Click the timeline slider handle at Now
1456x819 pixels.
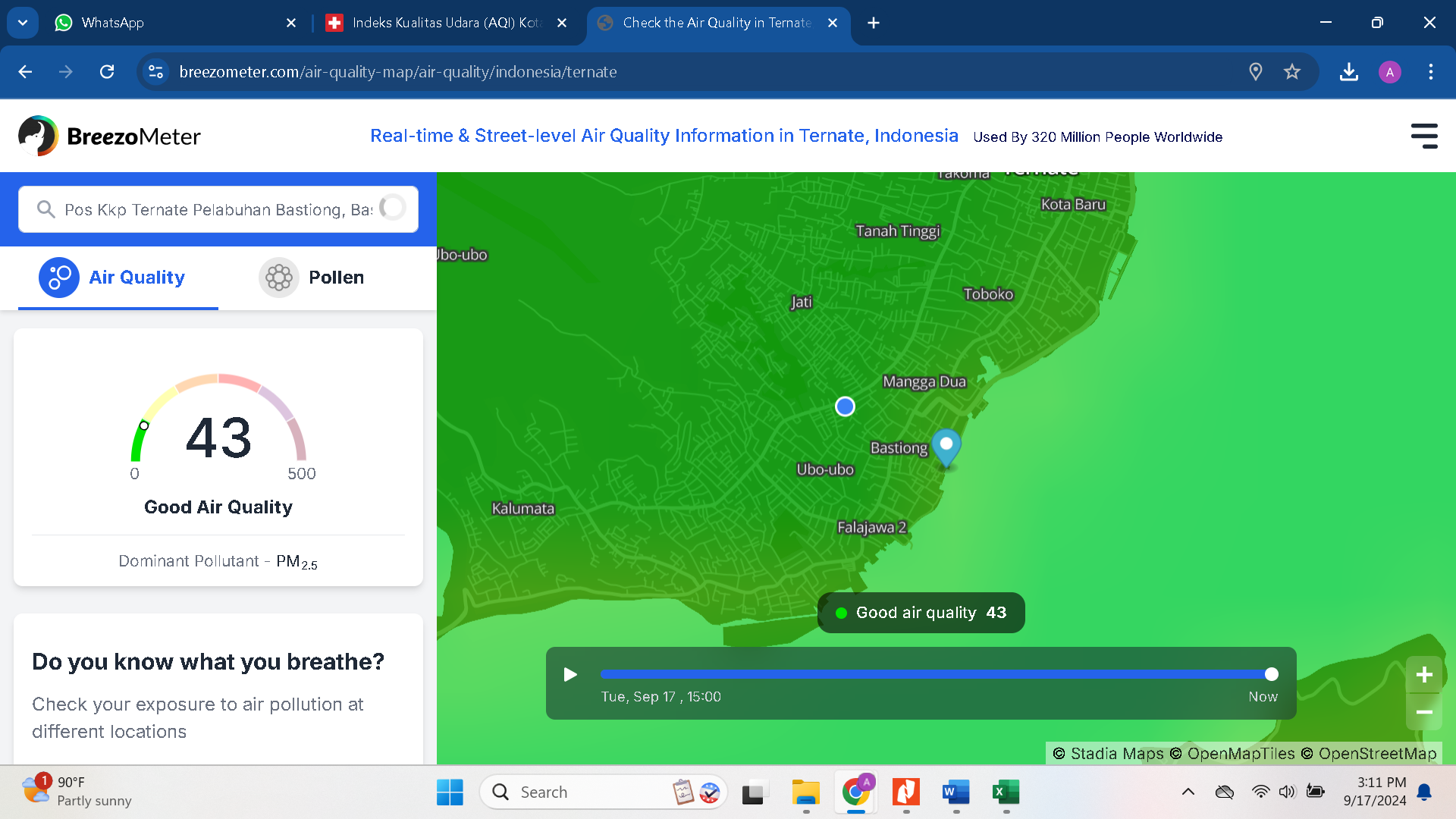[x=1272, y=674]
